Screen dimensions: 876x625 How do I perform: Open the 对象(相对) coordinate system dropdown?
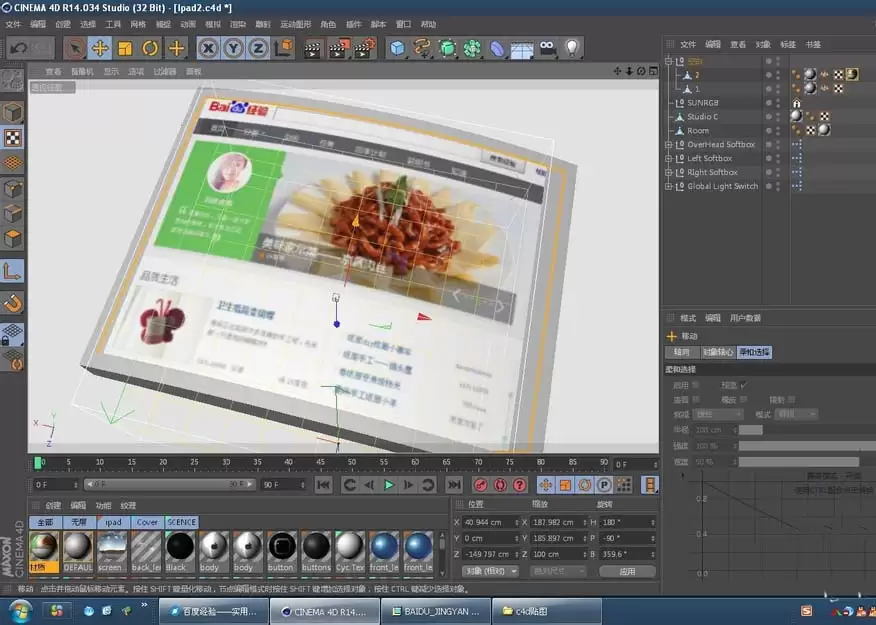pyautogui.click(x=491, y=571)
